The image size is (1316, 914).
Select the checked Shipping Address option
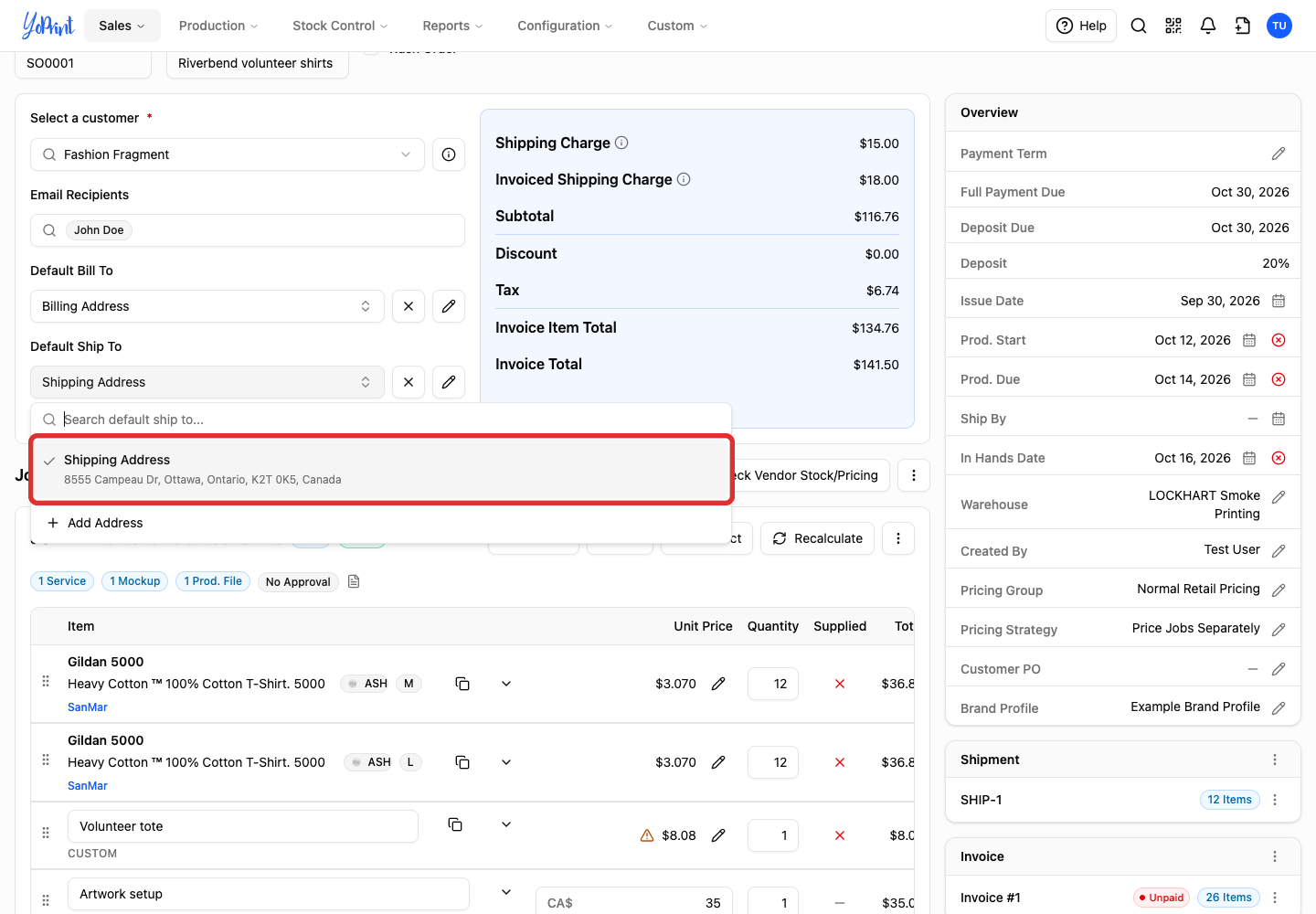click(x=381, y=469)
